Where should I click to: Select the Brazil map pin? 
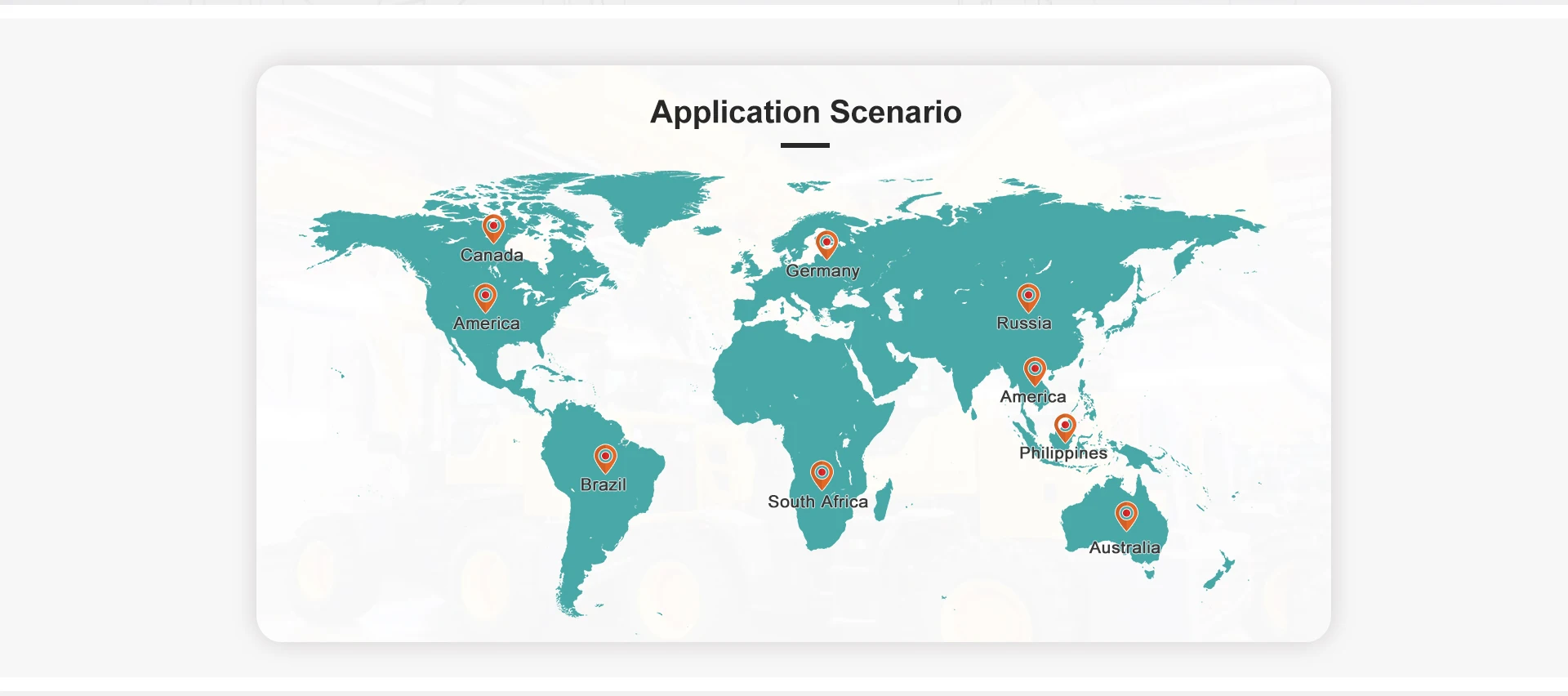pos(605,457)
